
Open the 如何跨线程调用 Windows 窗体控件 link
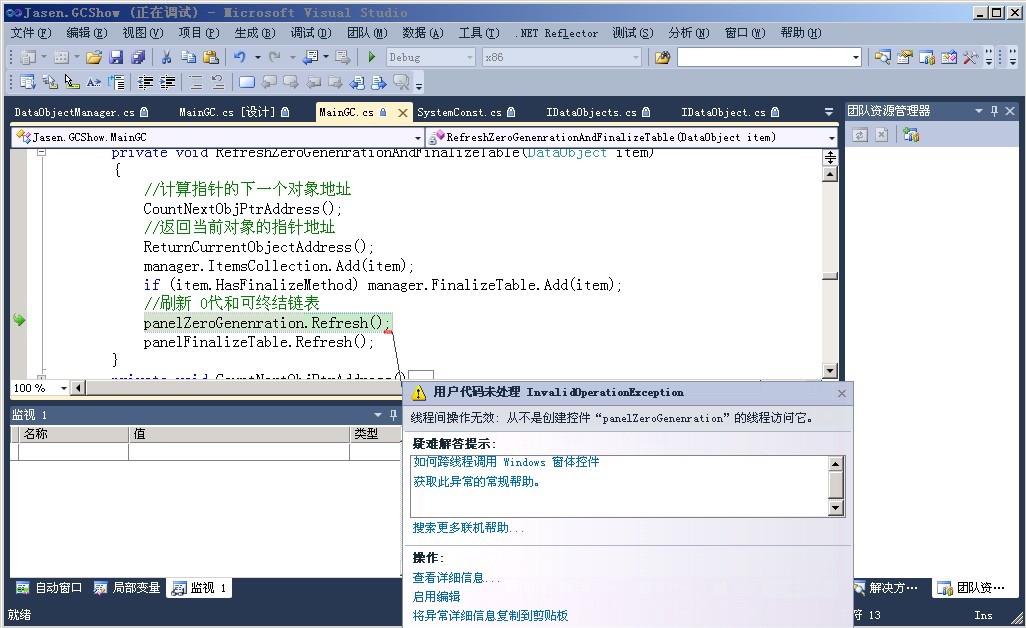(x=506, y=462)
